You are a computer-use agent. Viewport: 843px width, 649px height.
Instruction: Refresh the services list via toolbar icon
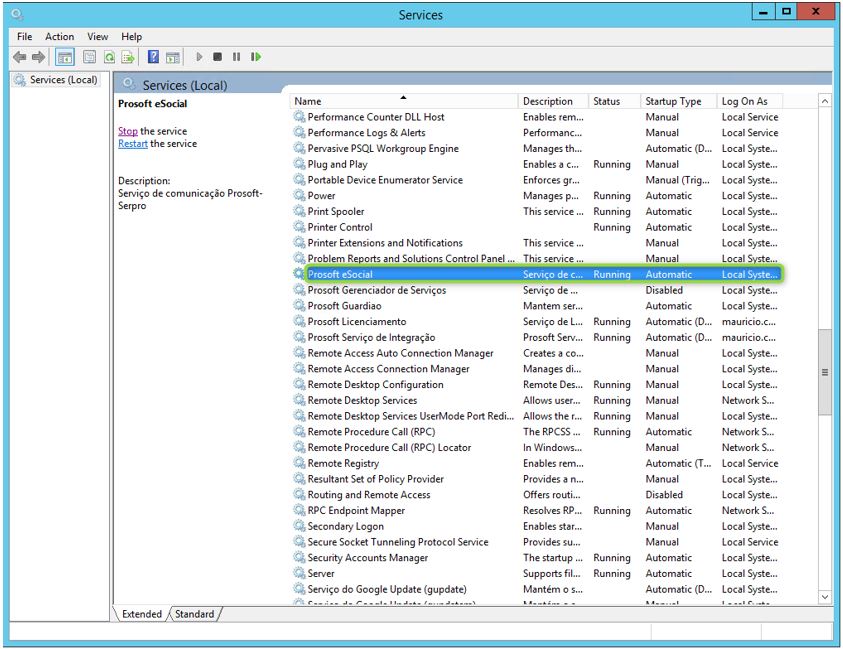(x=109, y=56)
